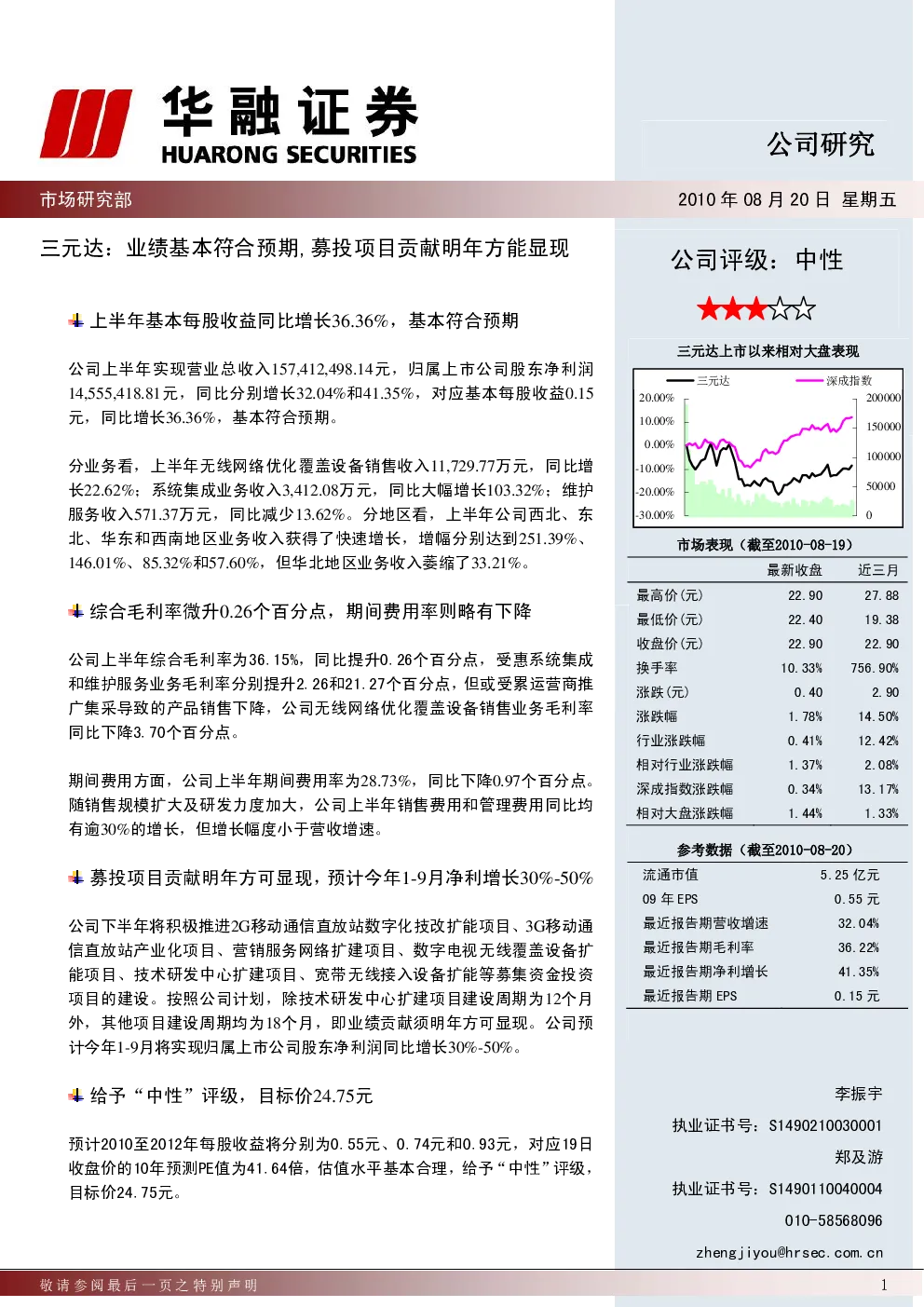Click the 收盘价(元) row label

(670, 644)
